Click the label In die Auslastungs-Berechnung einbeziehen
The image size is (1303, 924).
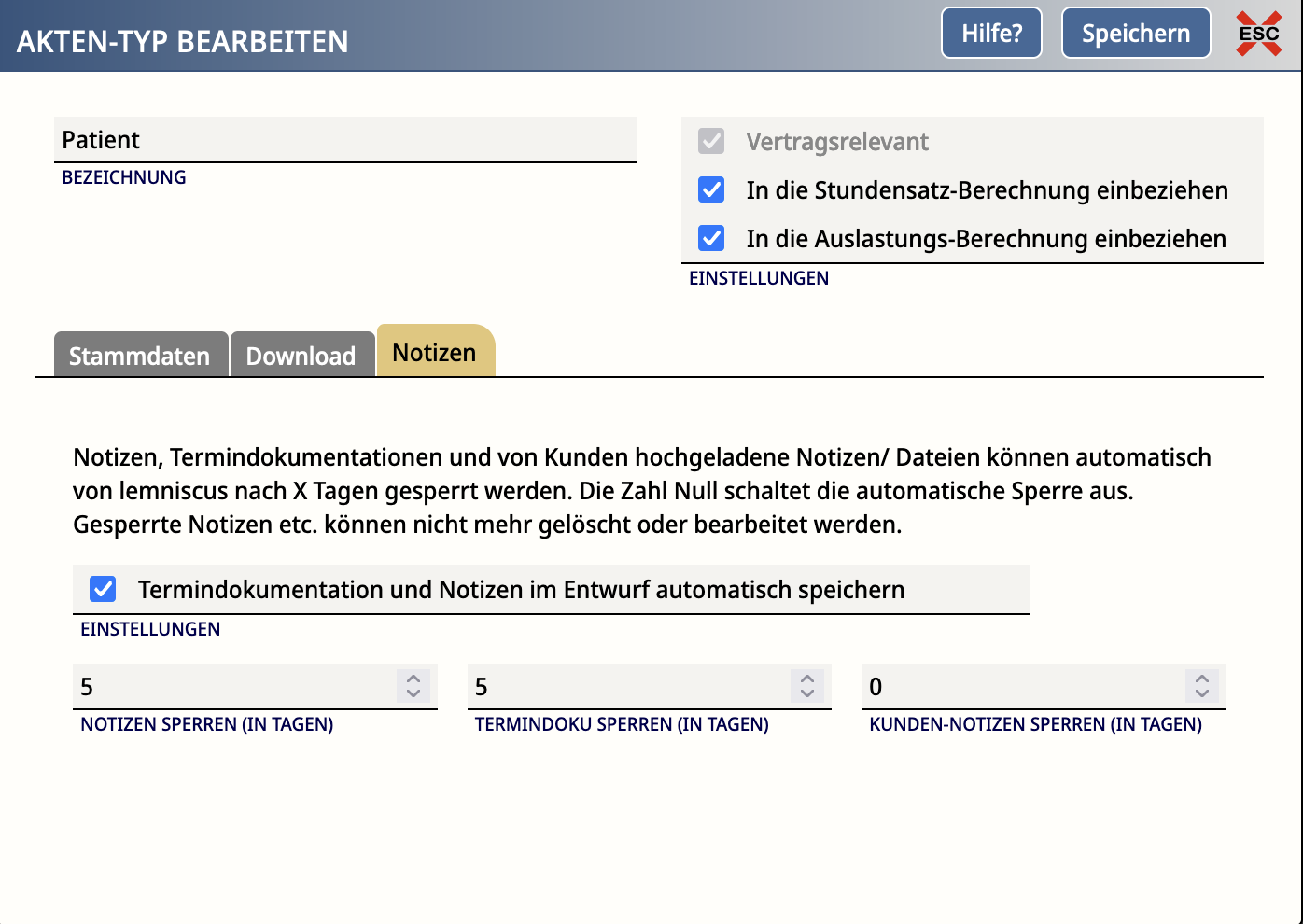[x=986, y=239]
